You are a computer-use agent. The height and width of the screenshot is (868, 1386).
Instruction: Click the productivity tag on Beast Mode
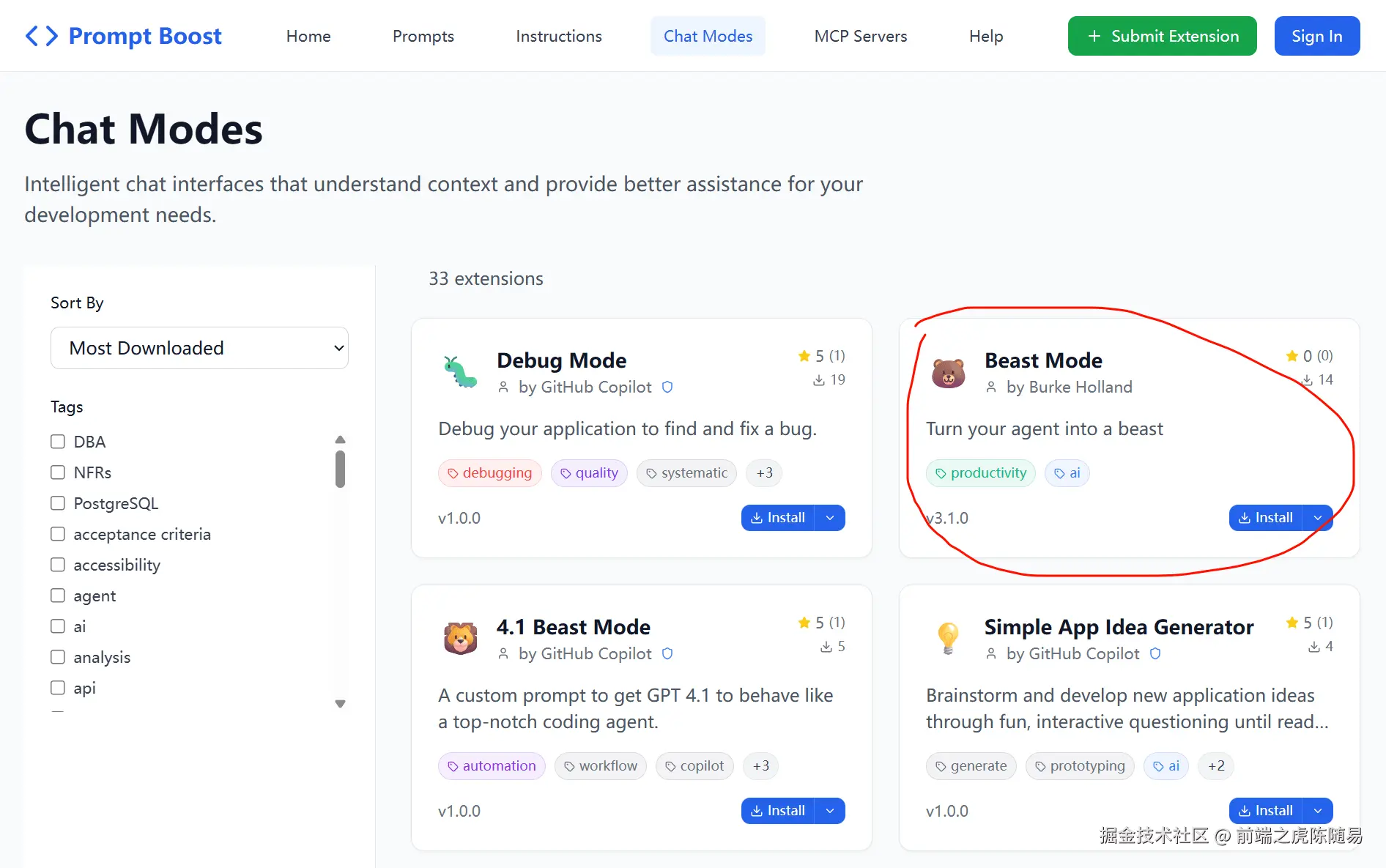coord(980,473)
